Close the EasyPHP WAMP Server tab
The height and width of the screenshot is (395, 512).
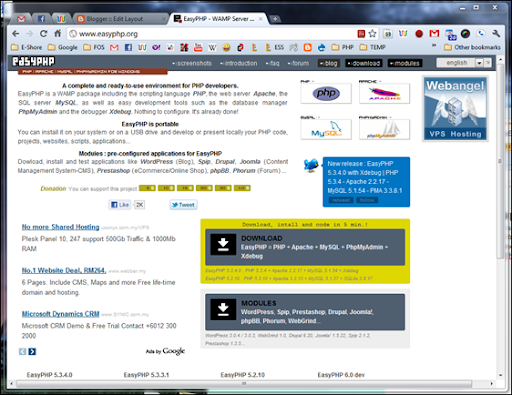[x=261, y=19]
